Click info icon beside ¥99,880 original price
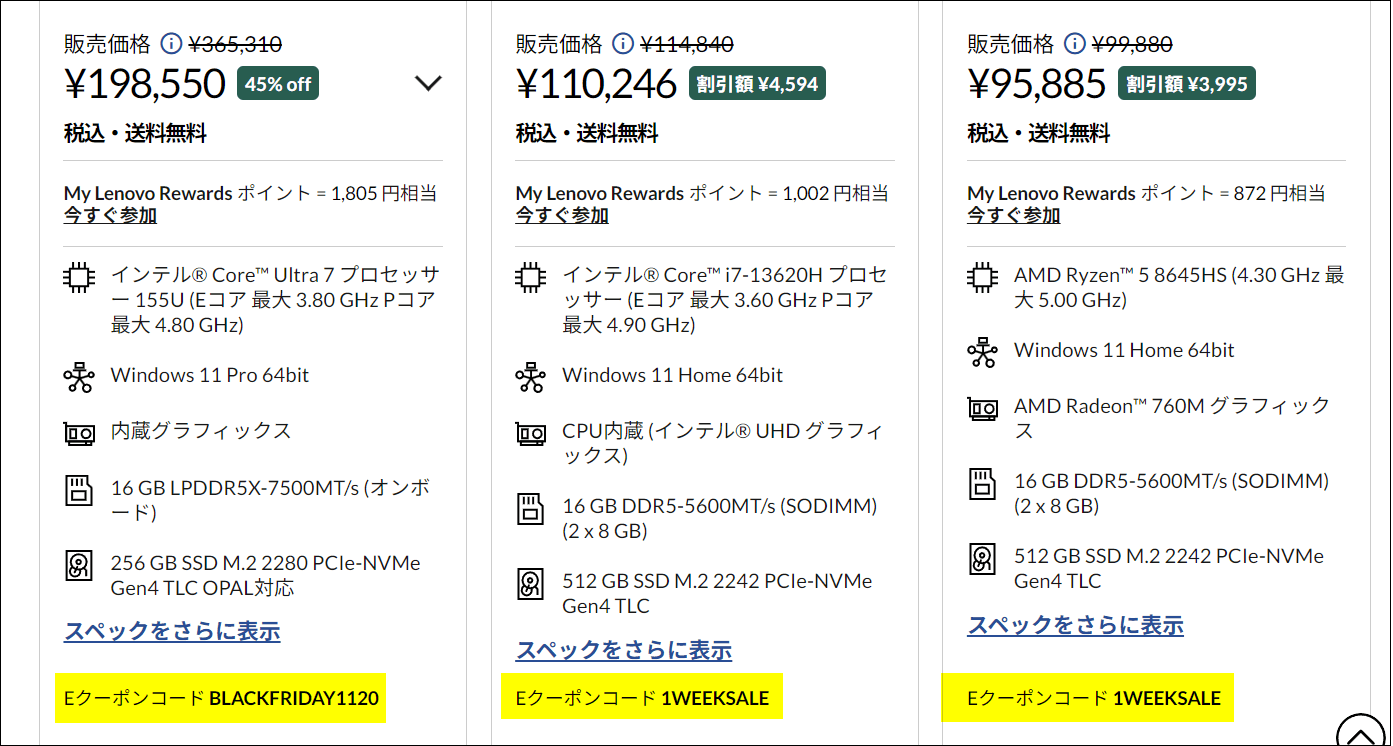1393x746 pixels. tap(1075, 44)
